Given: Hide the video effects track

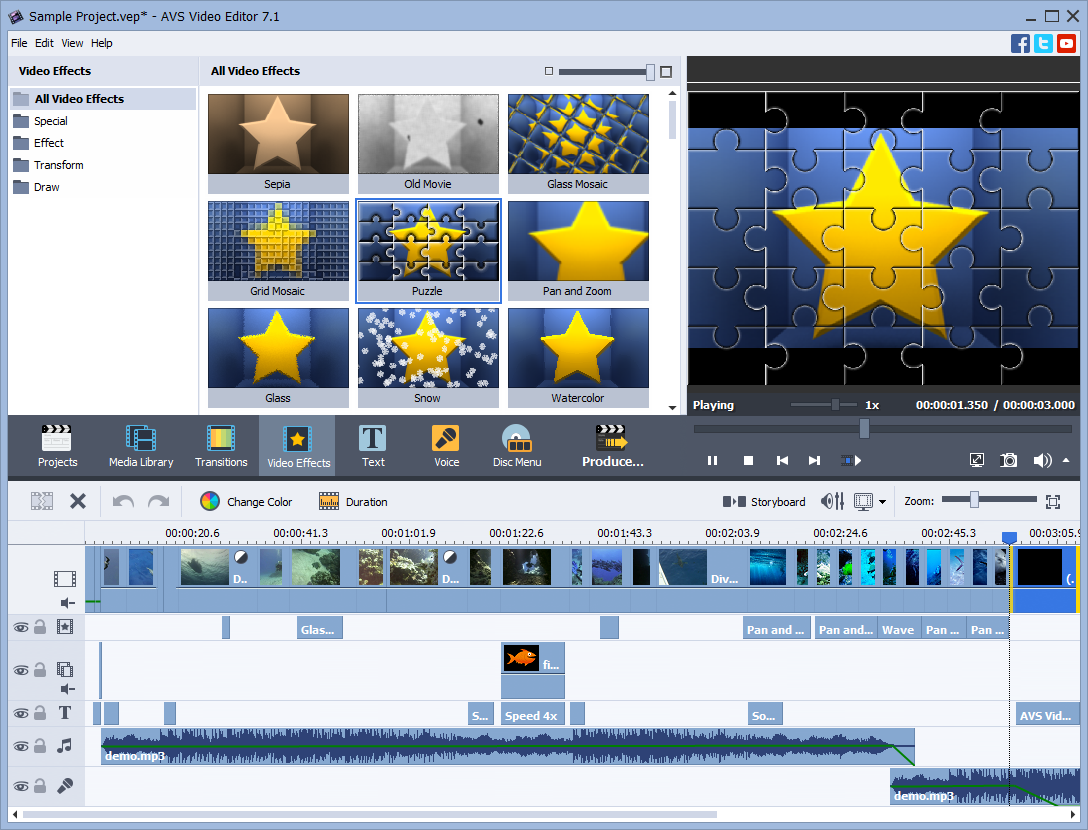Looking at the screenshot, I should coord(22,627).
